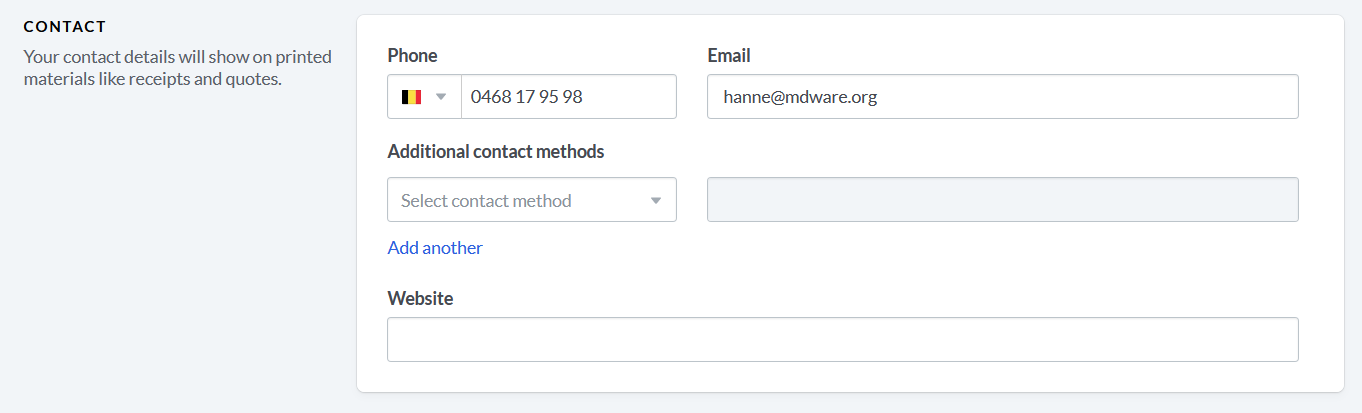Click the country selector box beside phone number
Viewport: 1362px width, 413px height.
424,97
